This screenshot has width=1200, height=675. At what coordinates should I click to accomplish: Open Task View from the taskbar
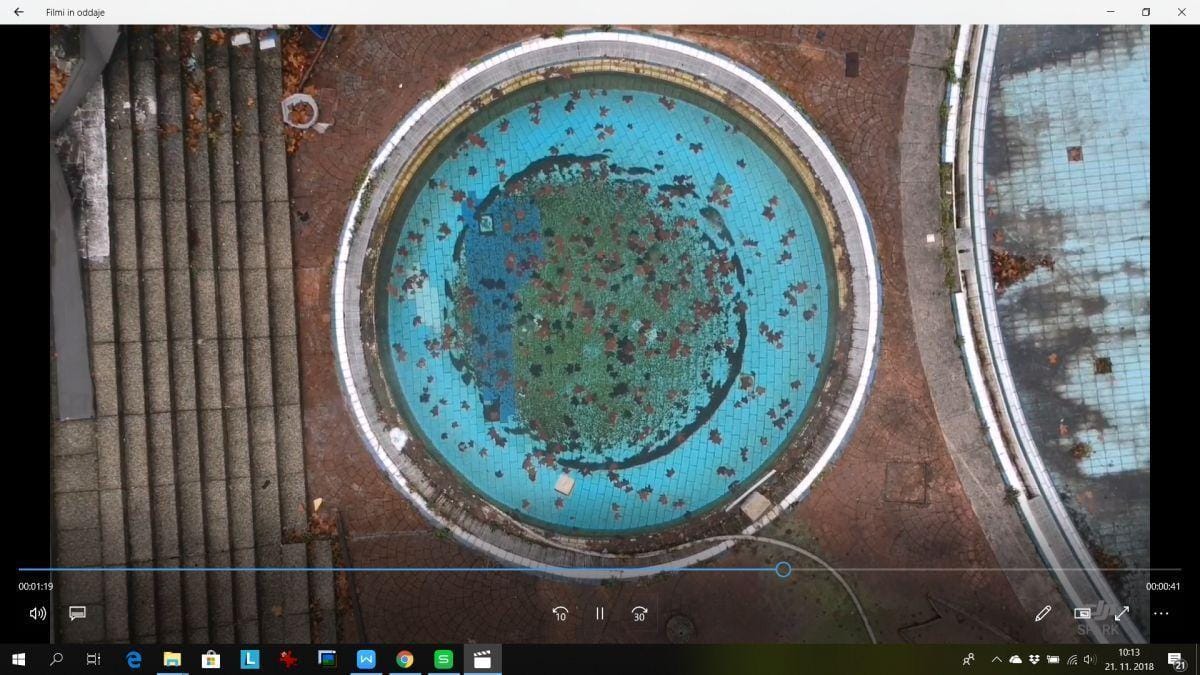point(93,659)
